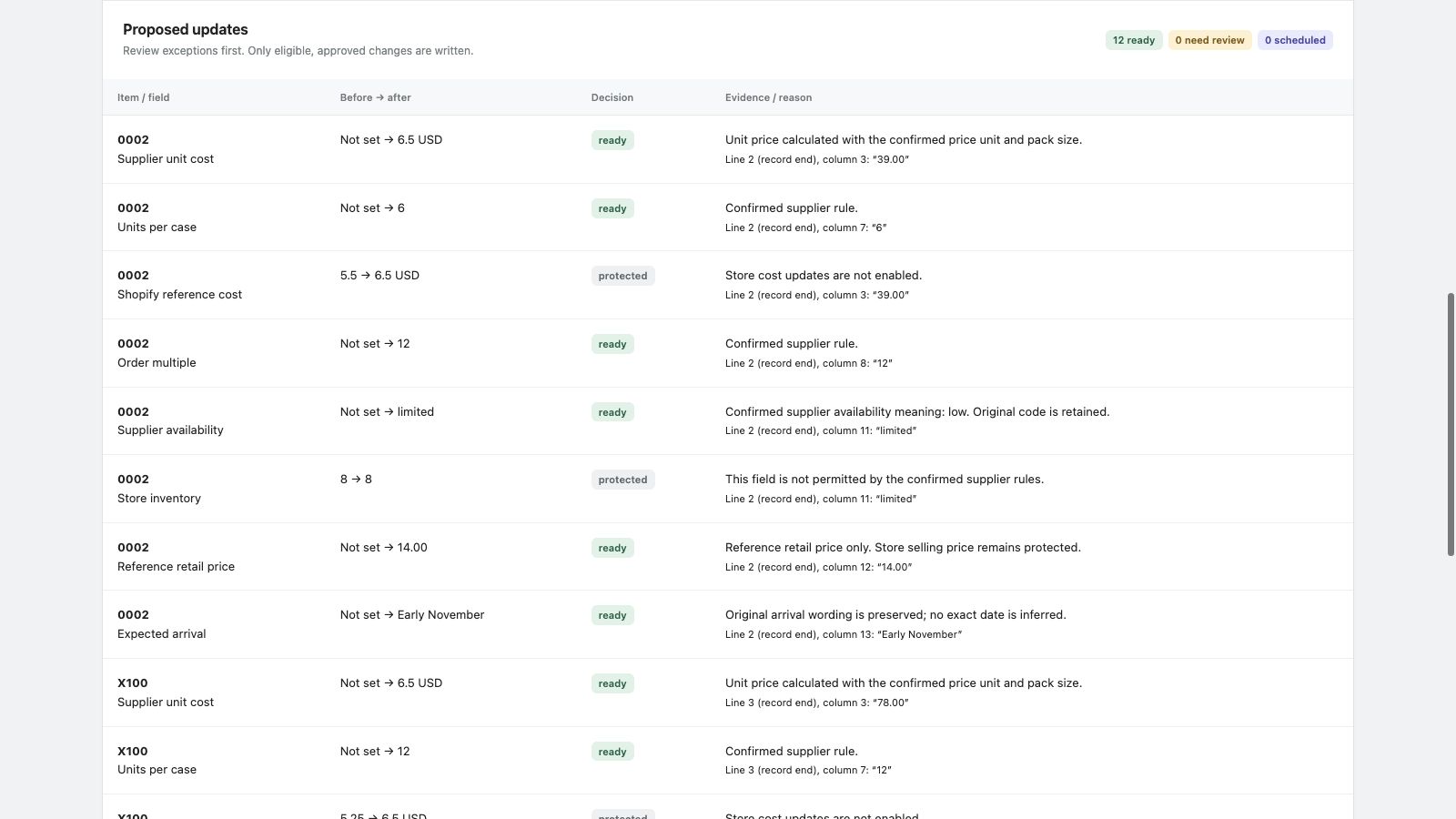
Task: Click ready badge for 0002 Supplier availability
Action: tap(612, 412)
